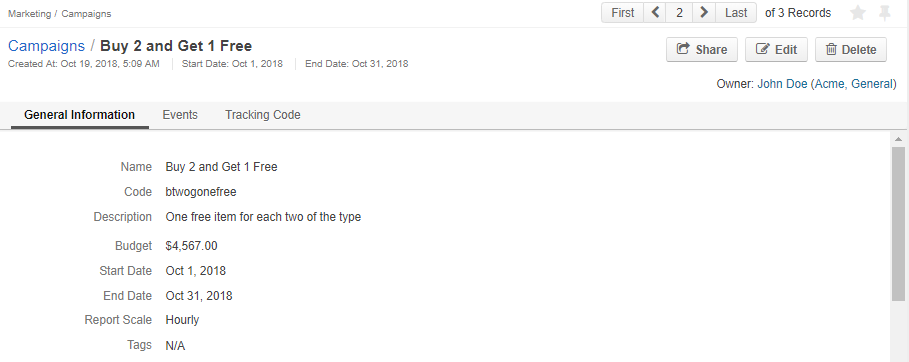
Task: Go to previous record with left chevron
Action: pyautogui.click(x=655, y=12)
